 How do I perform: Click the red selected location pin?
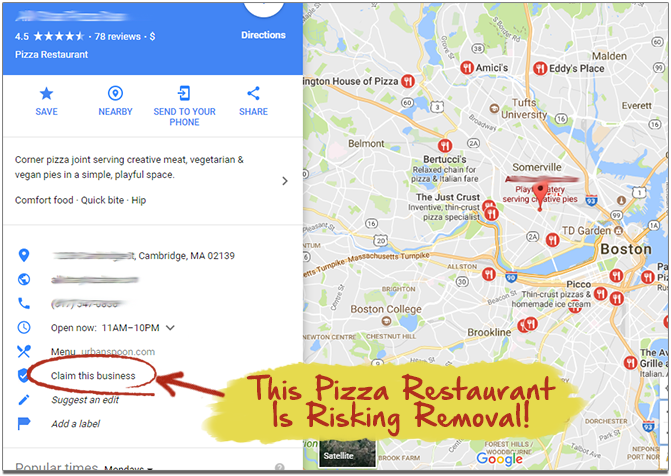tap(540, 196)
